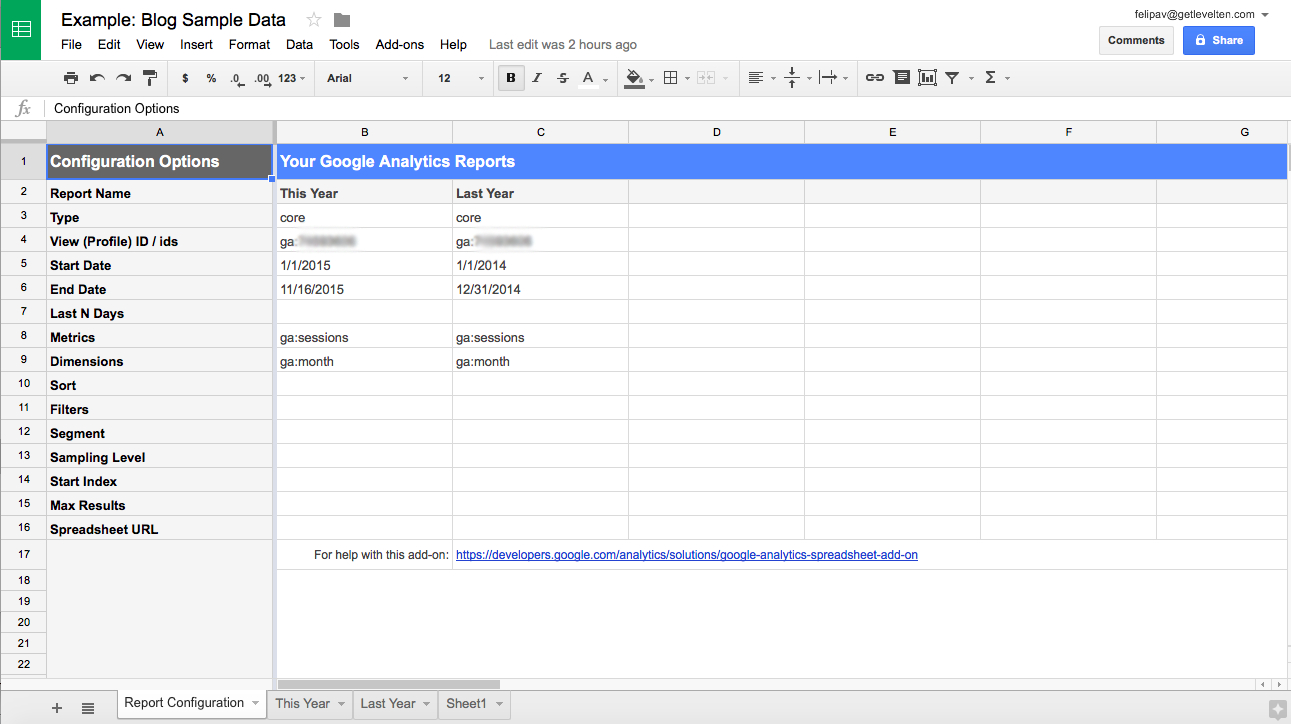Open the Report Configuration sheet menu arrow
This screenshot has width=1291, height=724.
(x=257, y=703)
